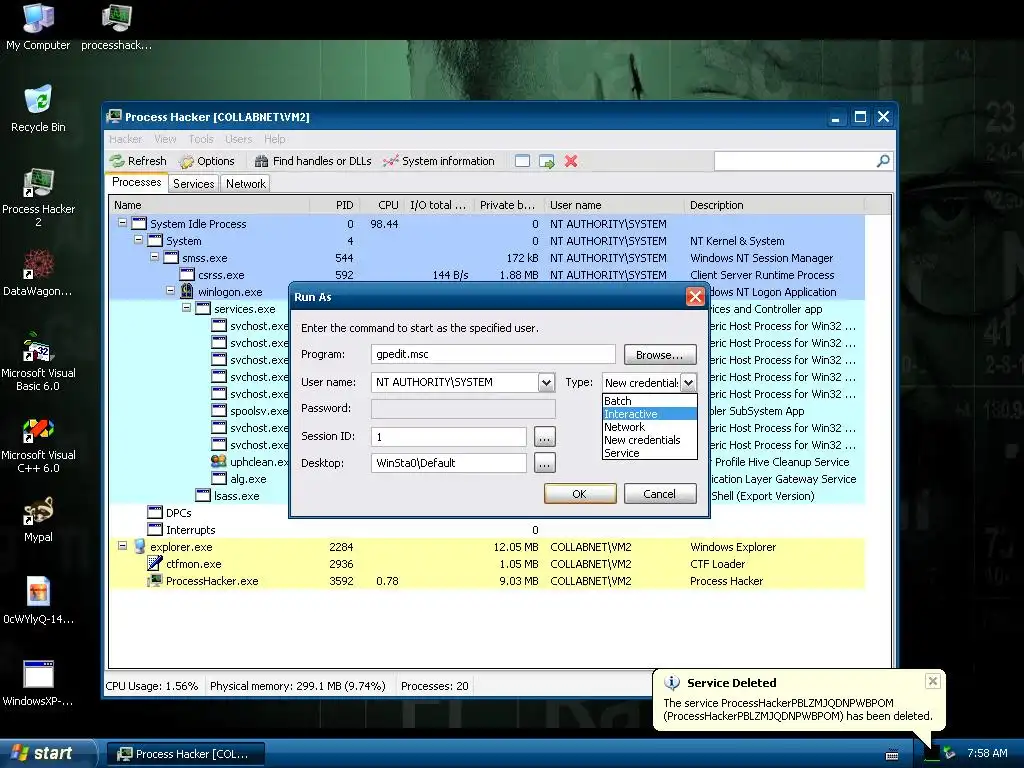Select the ctfmon.exe process row
The height and width of the screenshot is (768, 1024).
(487, 564)
